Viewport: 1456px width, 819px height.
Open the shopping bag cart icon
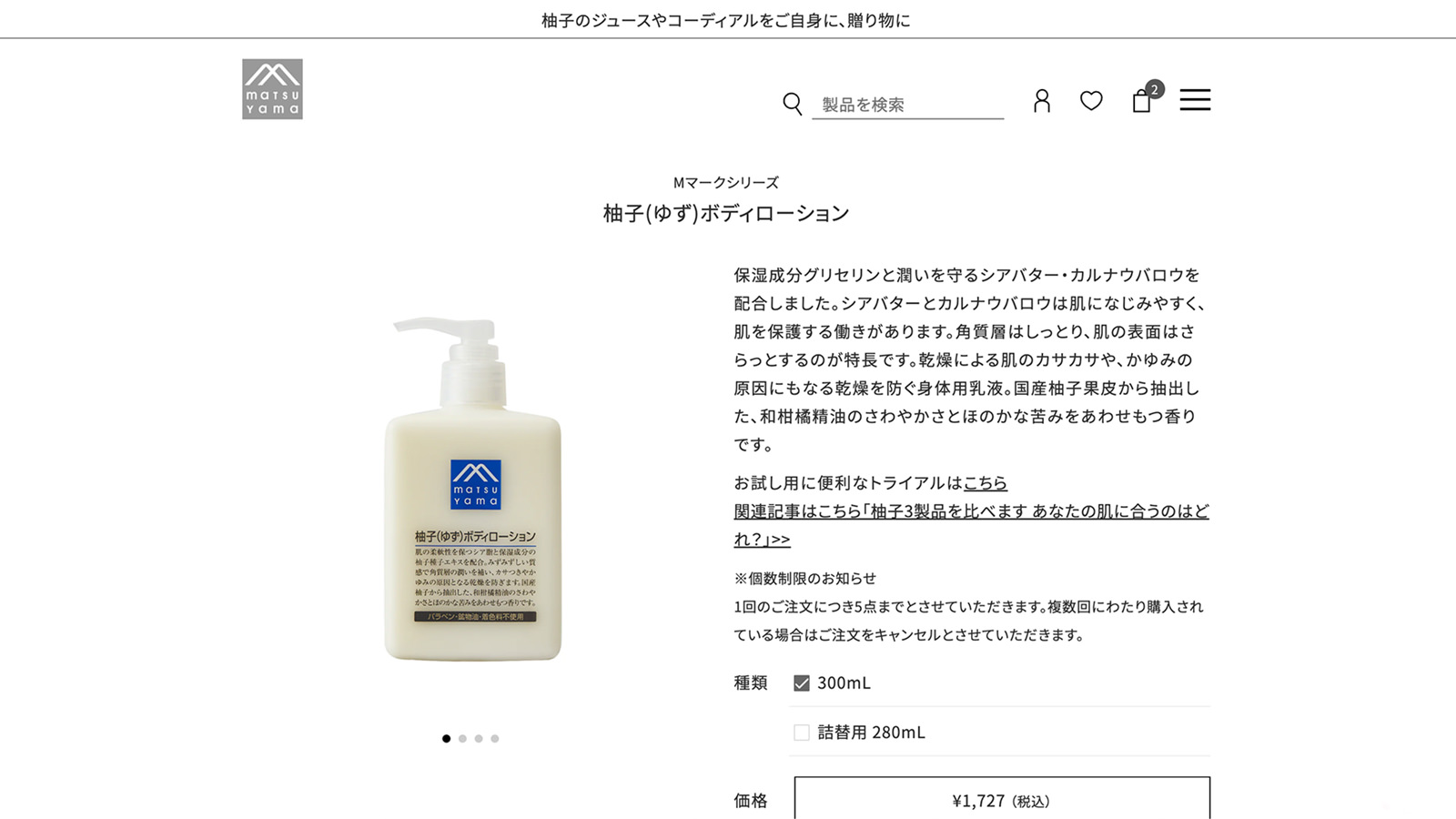coord(1141,101)
